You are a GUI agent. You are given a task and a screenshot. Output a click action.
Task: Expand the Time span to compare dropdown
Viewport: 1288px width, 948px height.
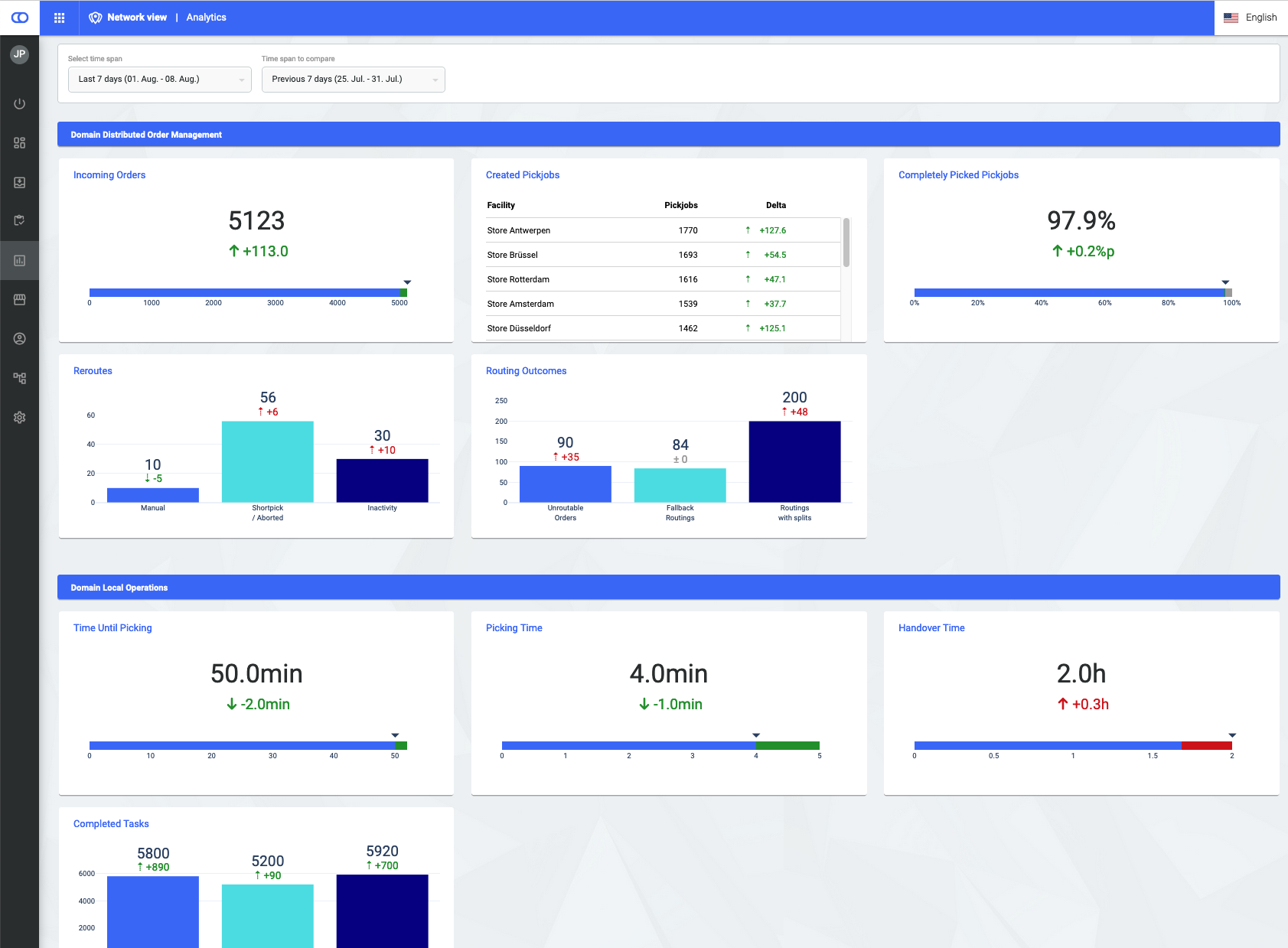353,80
